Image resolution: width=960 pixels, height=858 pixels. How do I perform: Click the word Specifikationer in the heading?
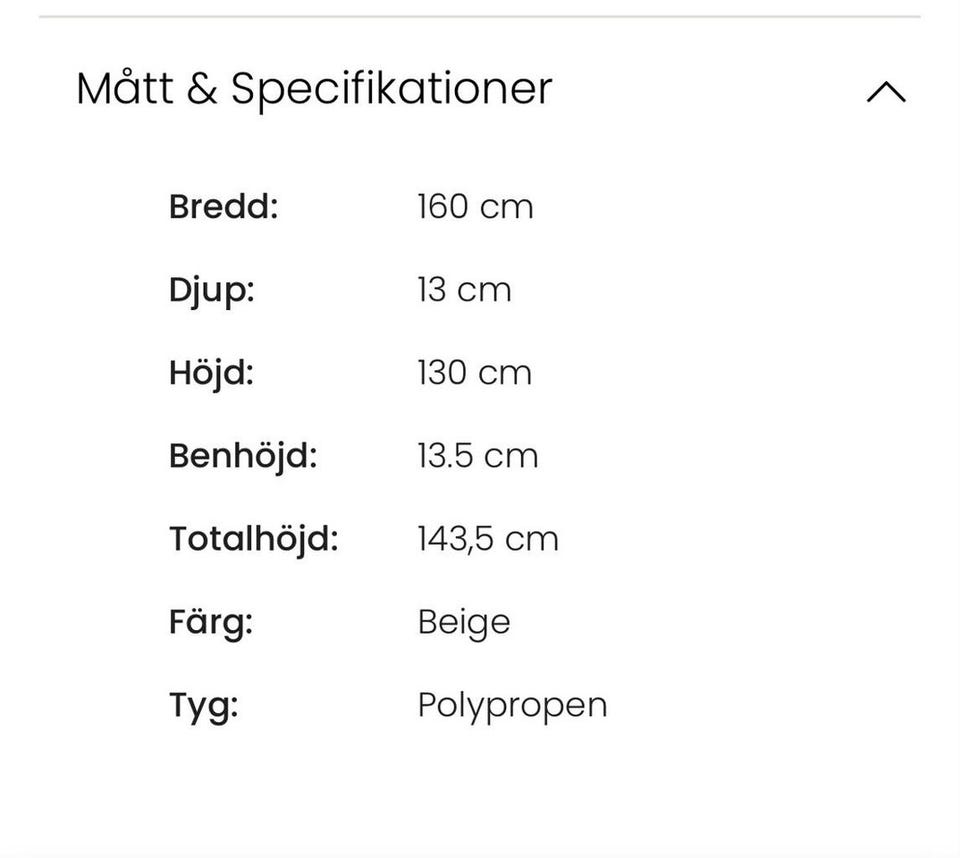point(391,89)
